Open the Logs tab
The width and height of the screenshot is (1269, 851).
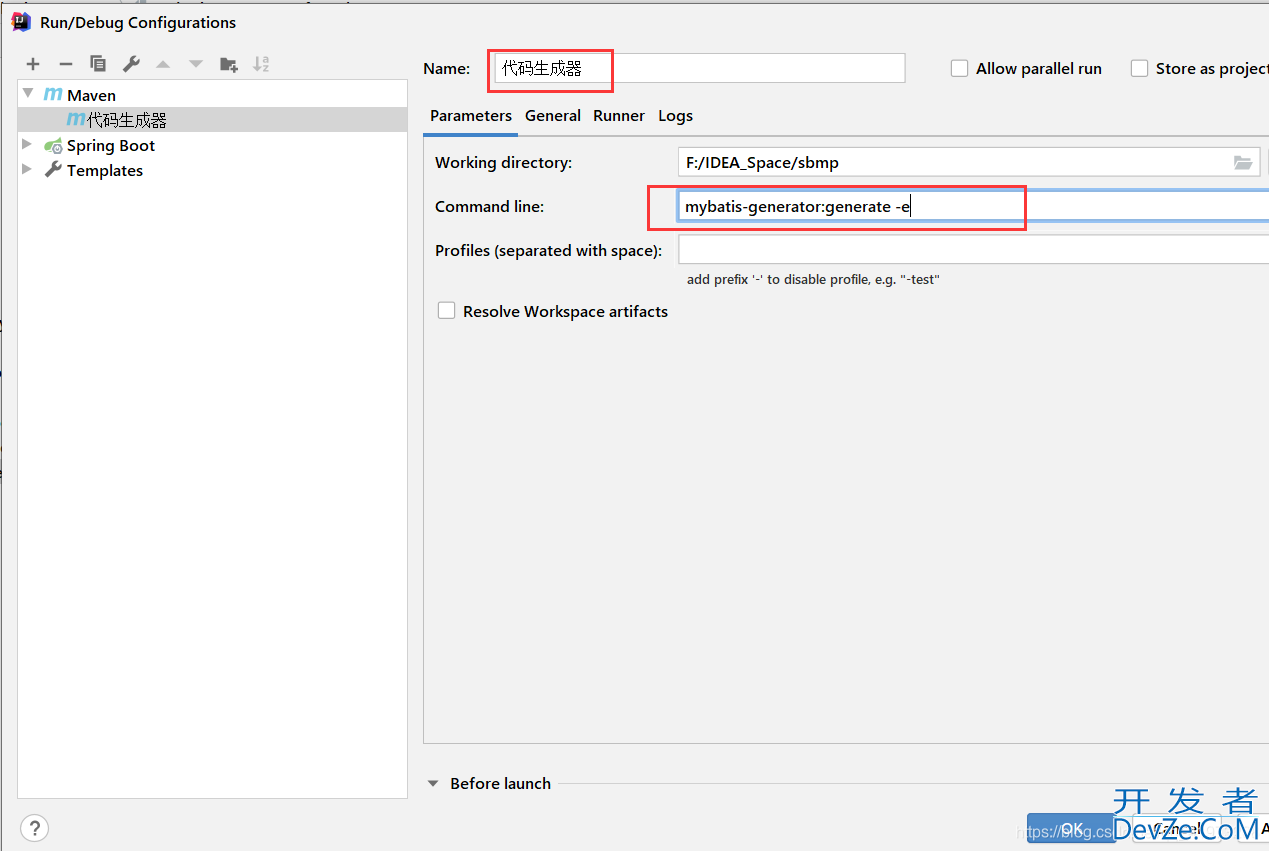click(x=676, y=116)
